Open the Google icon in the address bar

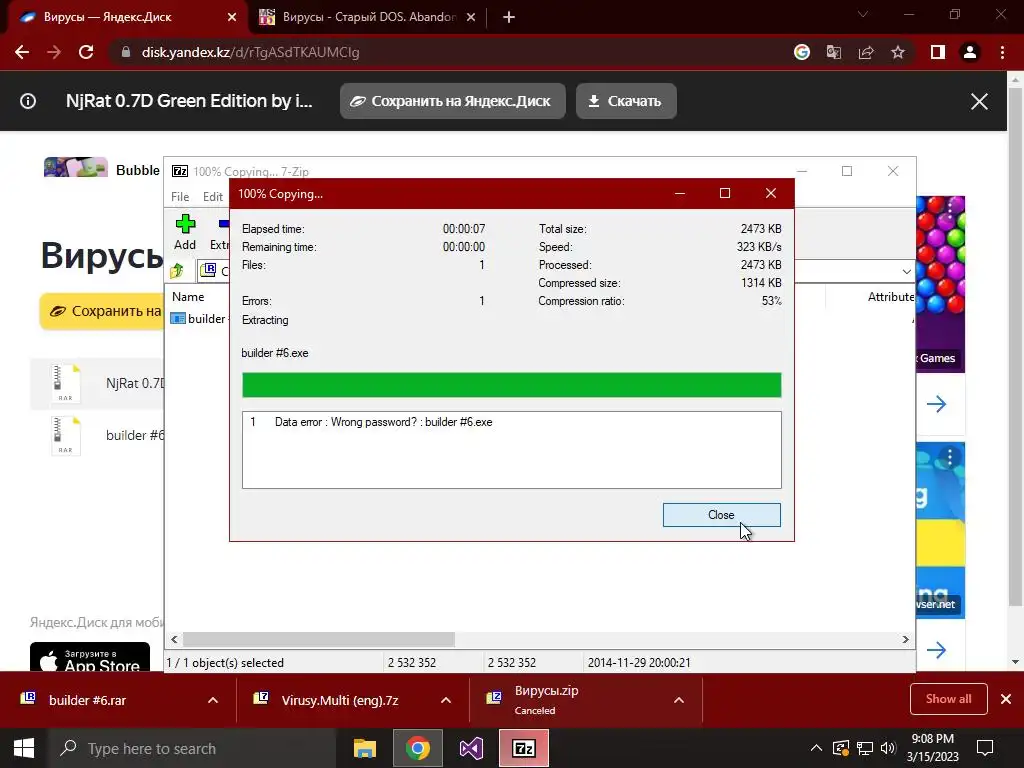802,52
